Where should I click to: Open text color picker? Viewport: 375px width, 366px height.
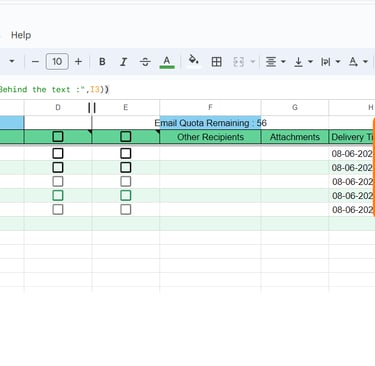click(x=167, y=62)
